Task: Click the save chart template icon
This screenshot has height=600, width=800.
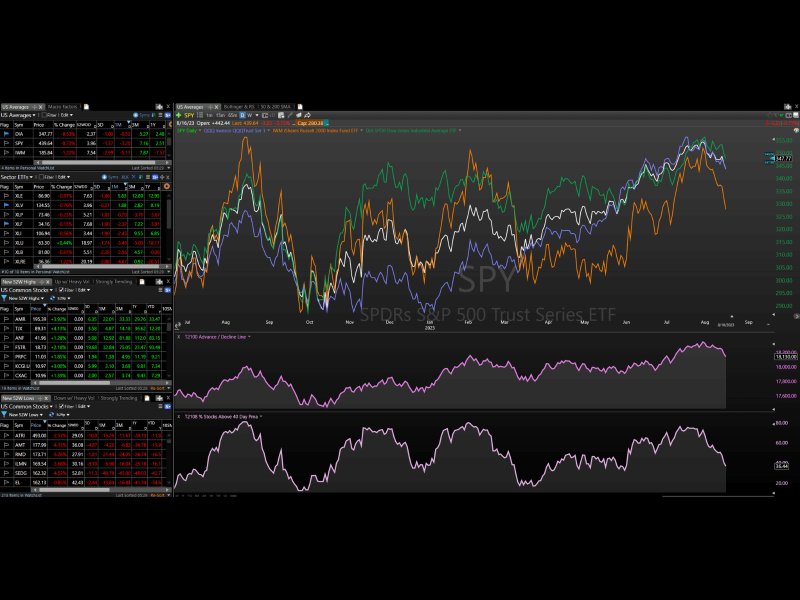Action: click(281, 115)
